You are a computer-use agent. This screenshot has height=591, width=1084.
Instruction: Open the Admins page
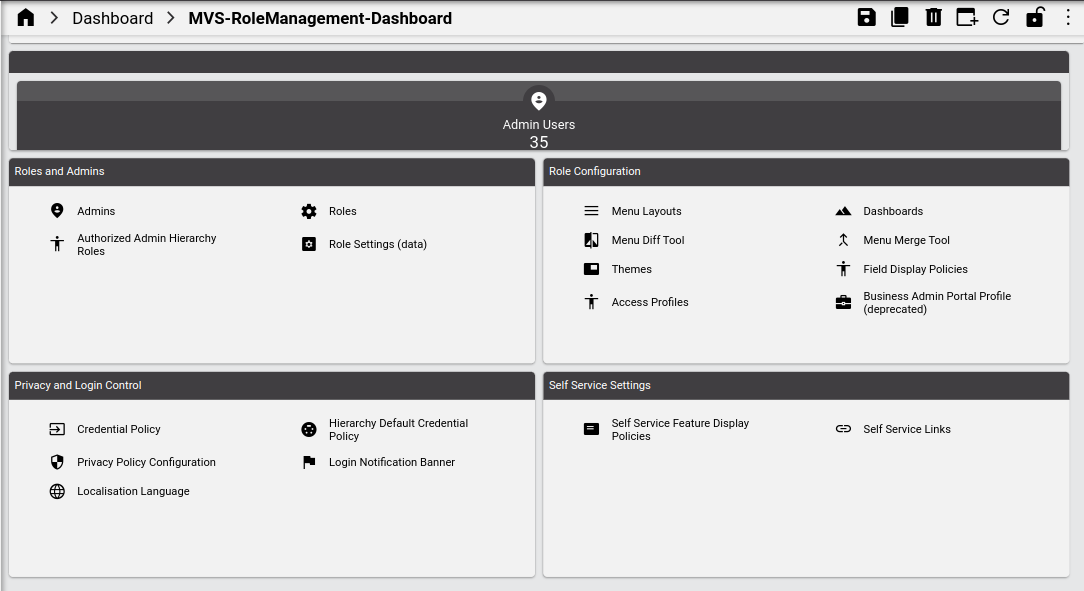coord(96,211)
